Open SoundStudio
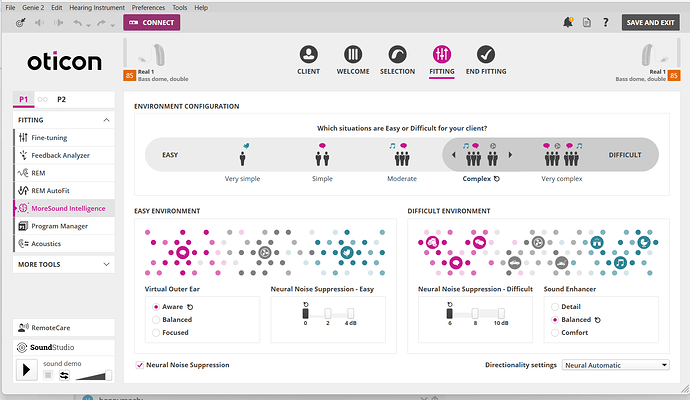The width and height of the screenshot is (690, 400). pyautogui.click(x=64, y=347)
